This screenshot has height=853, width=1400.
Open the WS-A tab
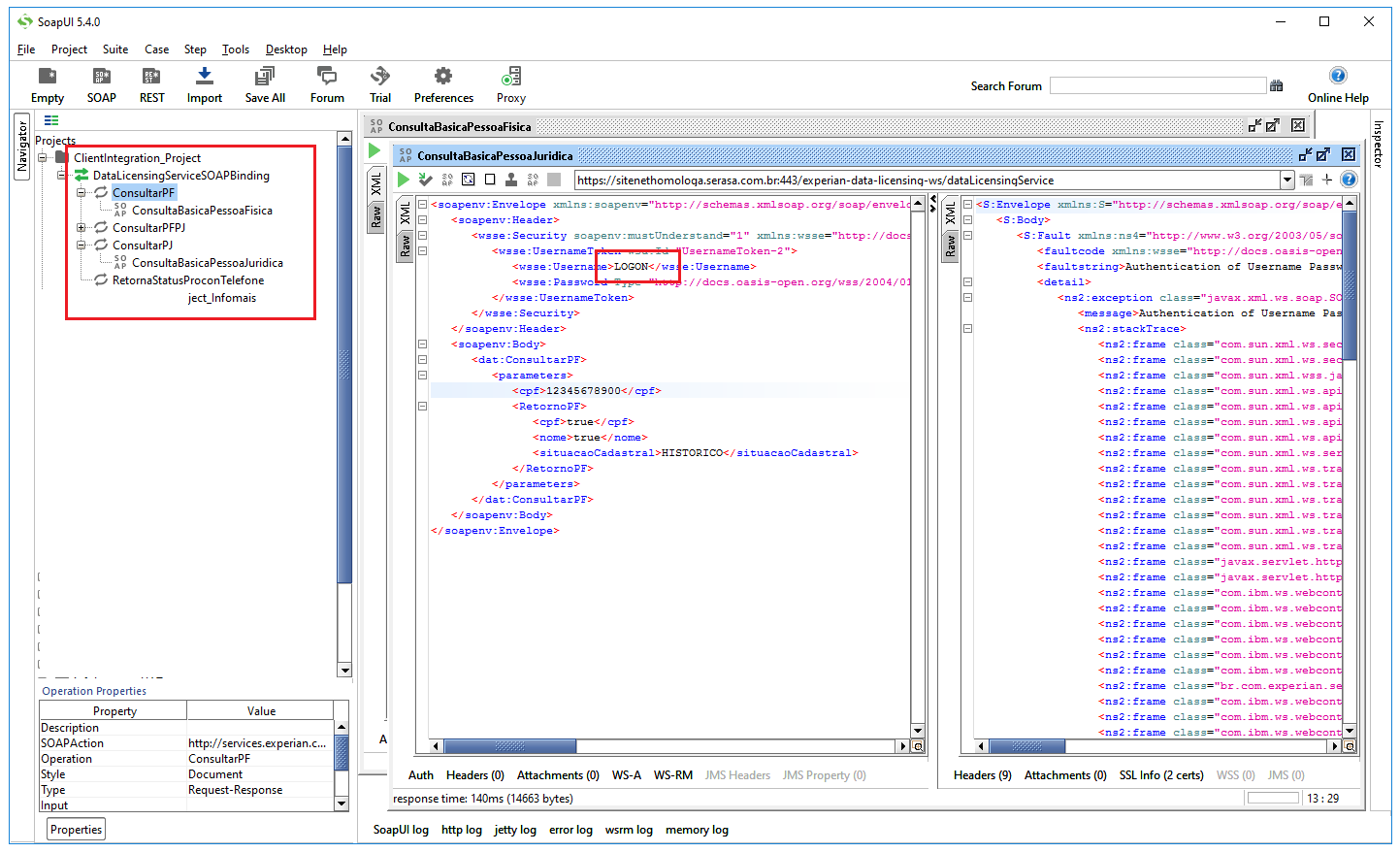(x=627, y=775)
